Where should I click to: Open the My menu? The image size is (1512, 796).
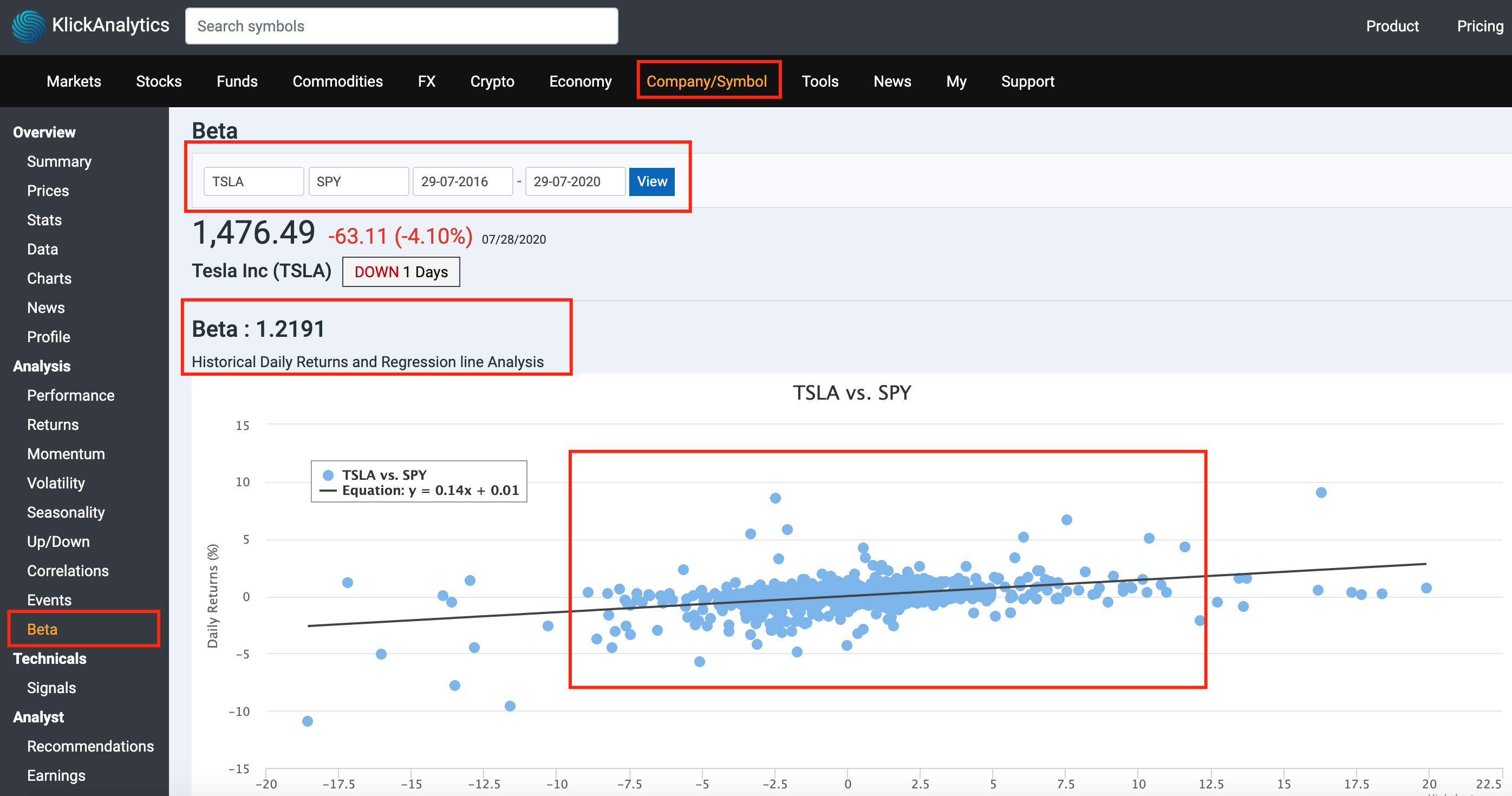(956, 81)
